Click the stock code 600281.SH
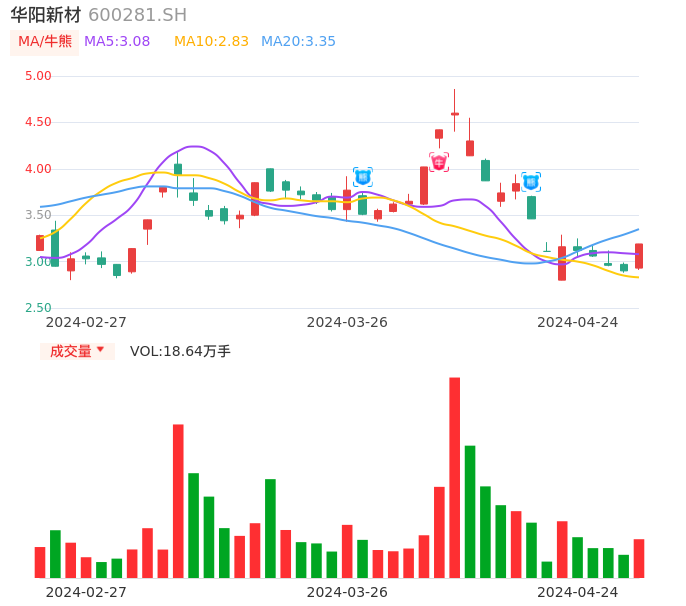This screenshot has width=686, height=606. [x=137, y=15]
